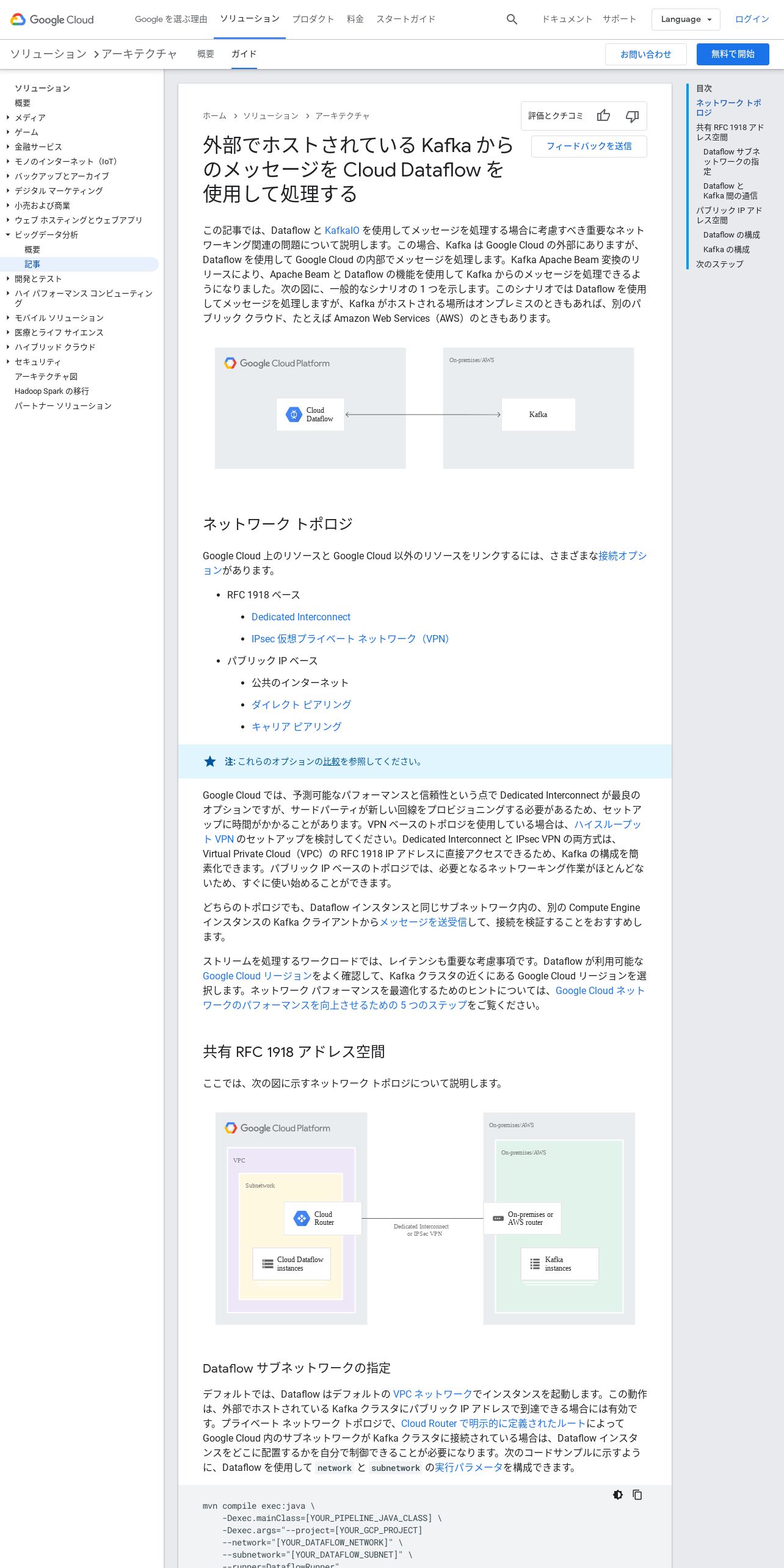Open the ソリューション top menu
Screen dimensions: 784x1568
250,19
